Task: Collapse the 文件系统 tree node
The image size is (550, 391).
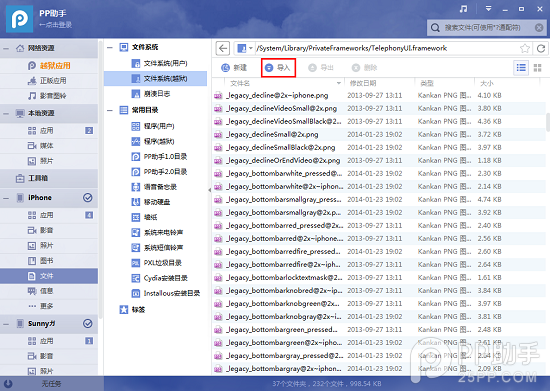Action: (110, 47)
